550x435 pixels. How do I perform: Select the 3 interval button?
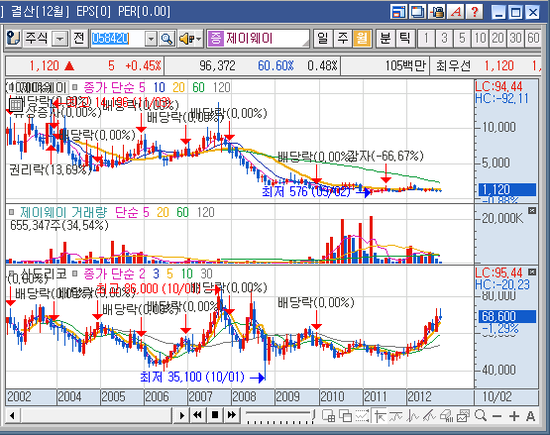pos(444,38)
